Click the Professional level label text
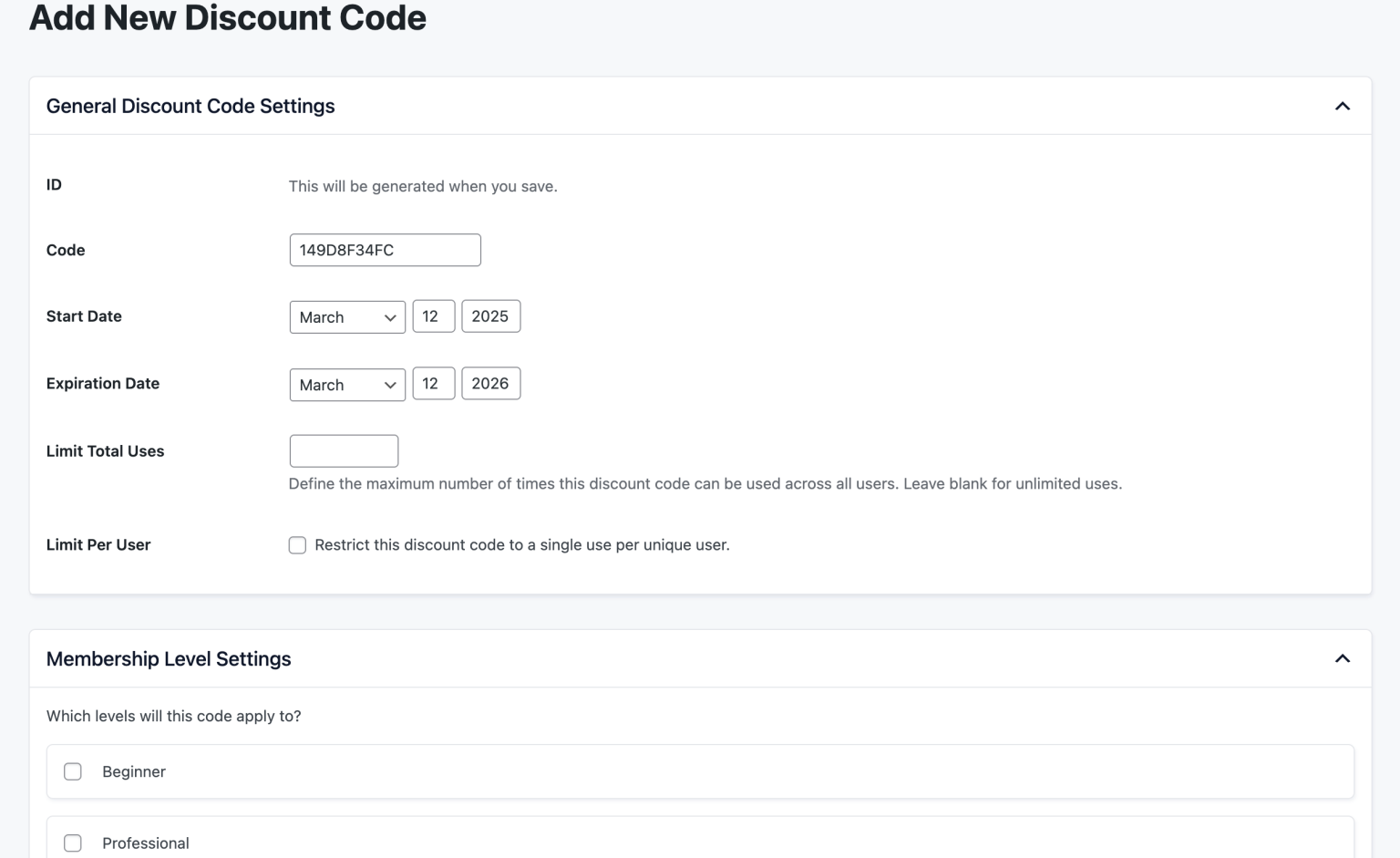 146,843
